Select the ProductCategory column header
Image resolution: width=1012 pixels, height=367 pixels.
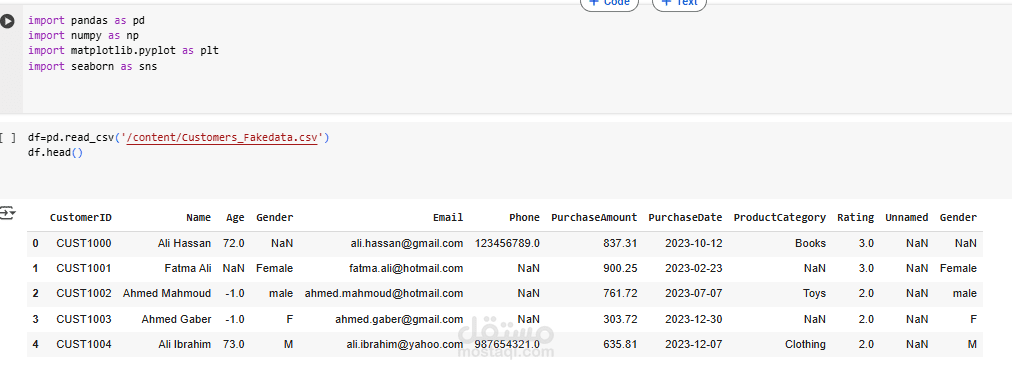click(x=780, y=217)
